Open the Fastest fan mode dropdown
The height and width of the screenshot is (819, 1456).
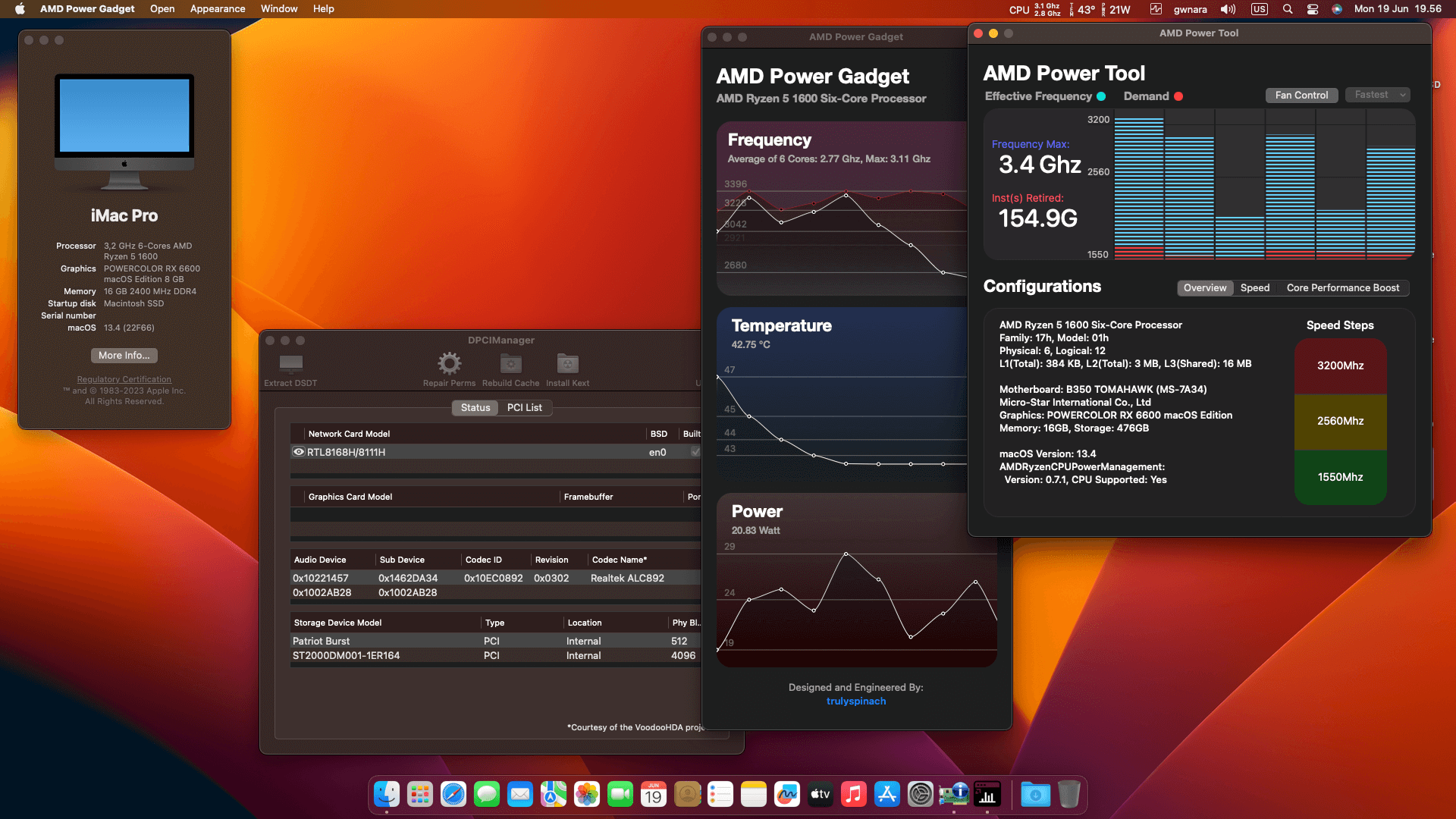[x=1378, y=95]
